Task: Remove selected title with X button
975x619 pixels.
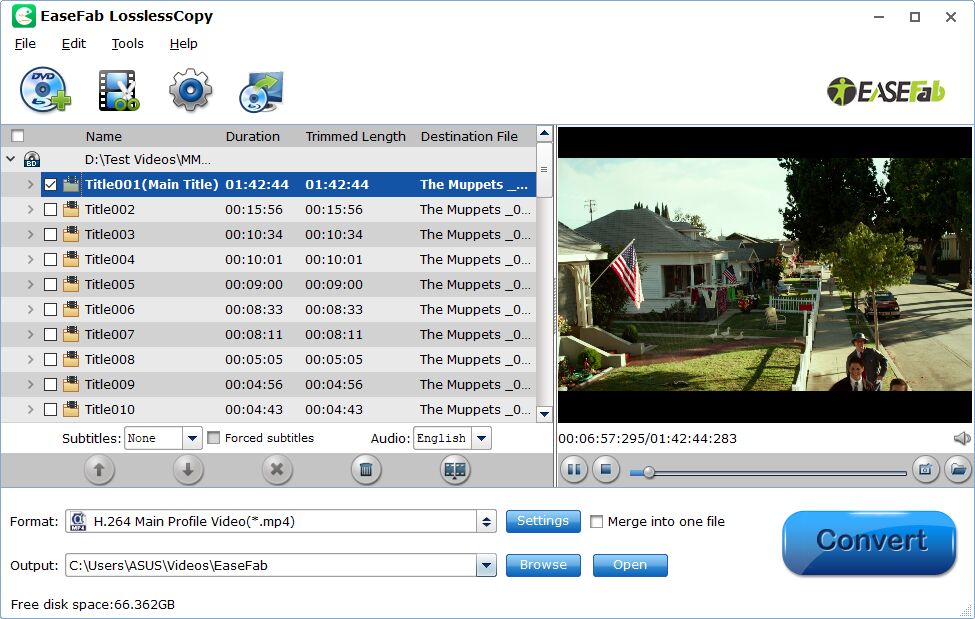Action: [277, 470]
